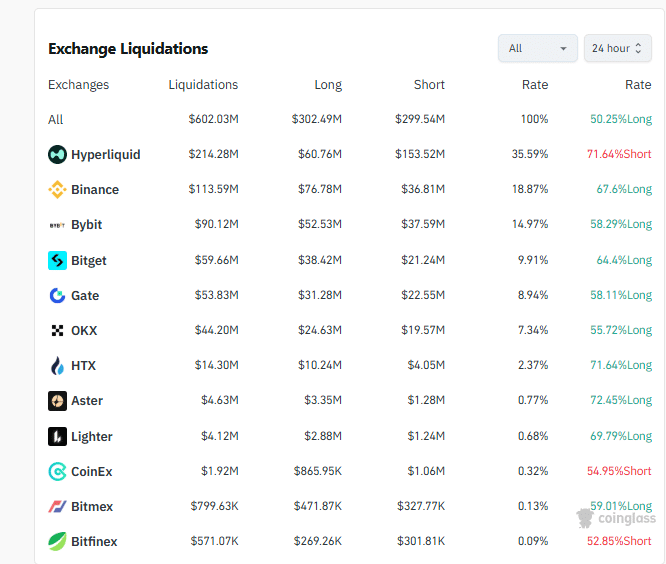
Task: Click the 72.45%Long rate value
Action: 621,400
